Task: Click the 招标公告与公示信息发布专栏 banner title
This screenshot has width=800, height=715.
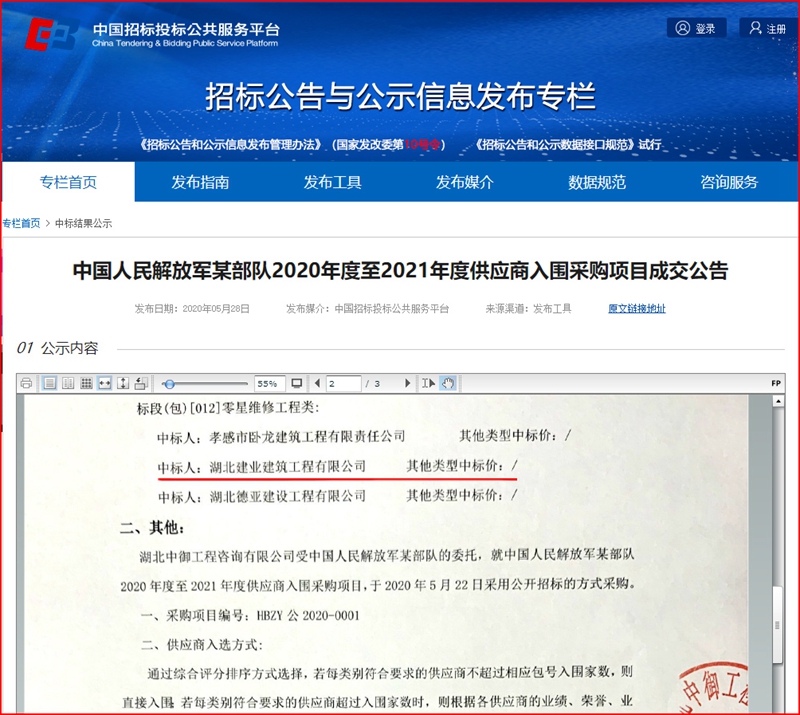Action: 401,96
